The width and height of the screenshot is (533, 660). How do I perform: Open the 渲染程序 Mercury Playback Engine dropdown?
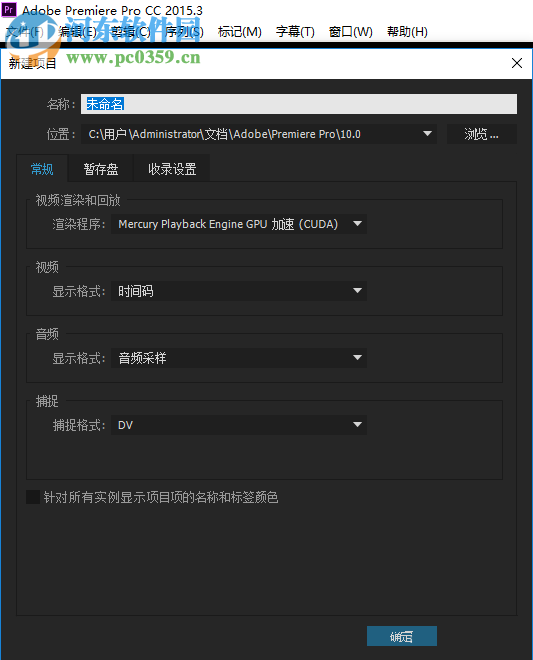239,224
